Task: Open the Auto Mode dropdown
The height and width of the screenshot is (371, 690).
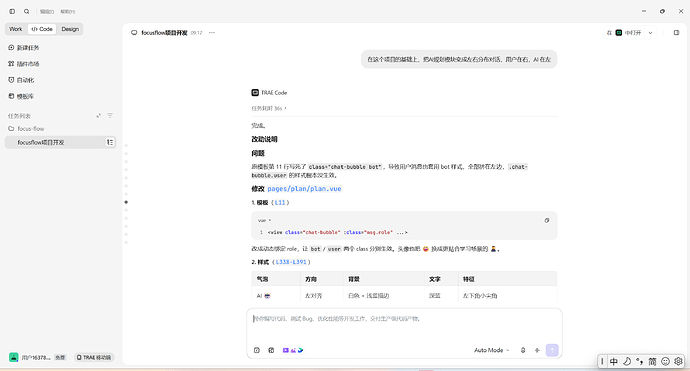Action: tap(492, 350)
